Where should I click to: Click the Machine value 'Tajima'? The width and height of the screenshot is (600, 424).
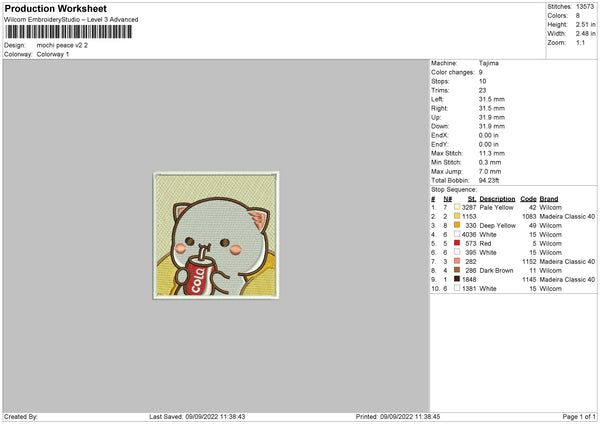coord(489,63)
